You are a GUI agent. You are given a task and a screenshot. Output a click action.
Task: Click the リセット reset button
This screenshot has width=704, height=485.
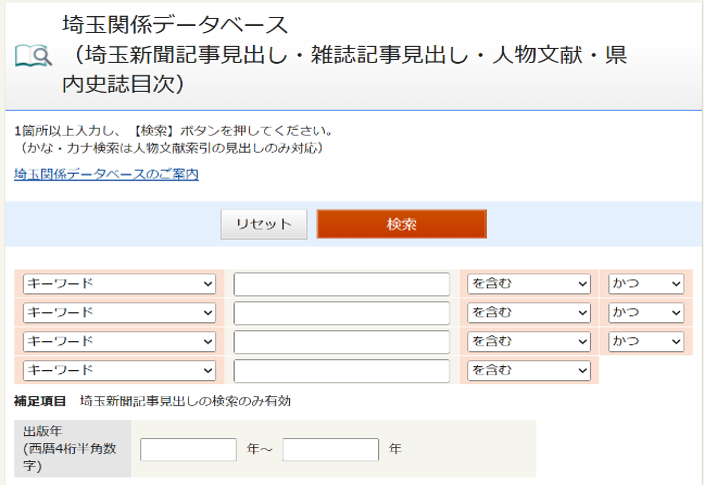tap(263, 224)
